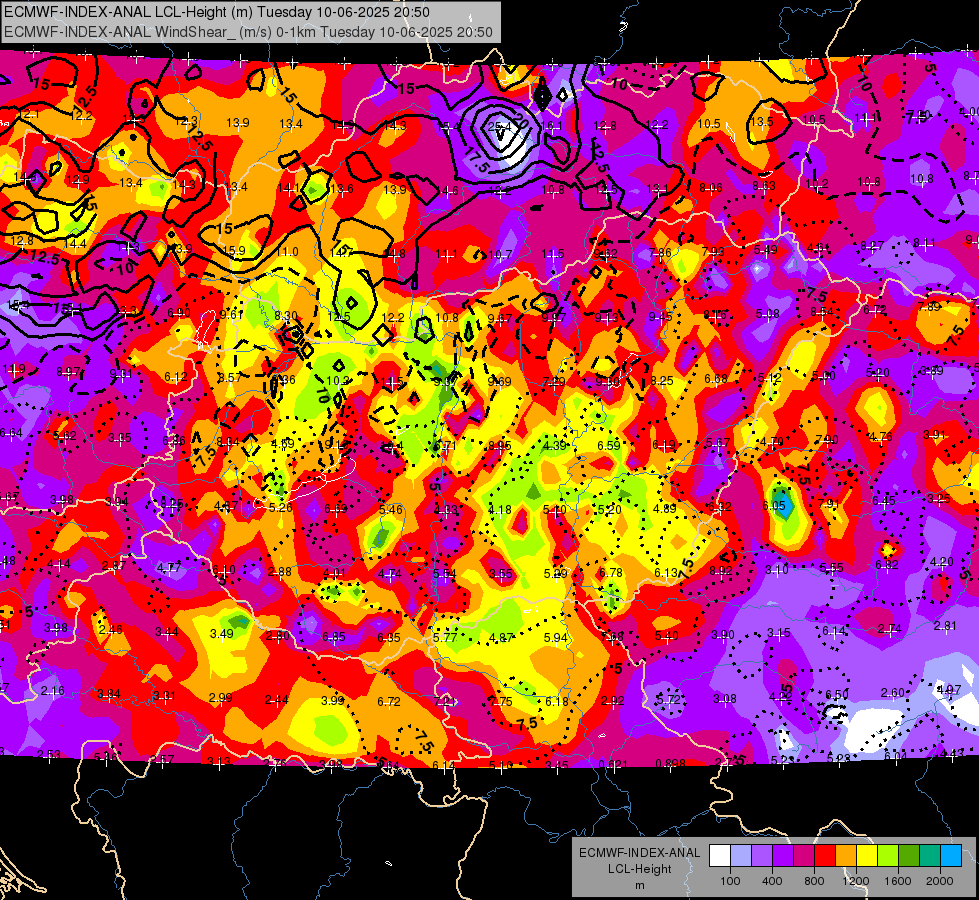
Task: Click the grid value 13.5
Action: 762,122
